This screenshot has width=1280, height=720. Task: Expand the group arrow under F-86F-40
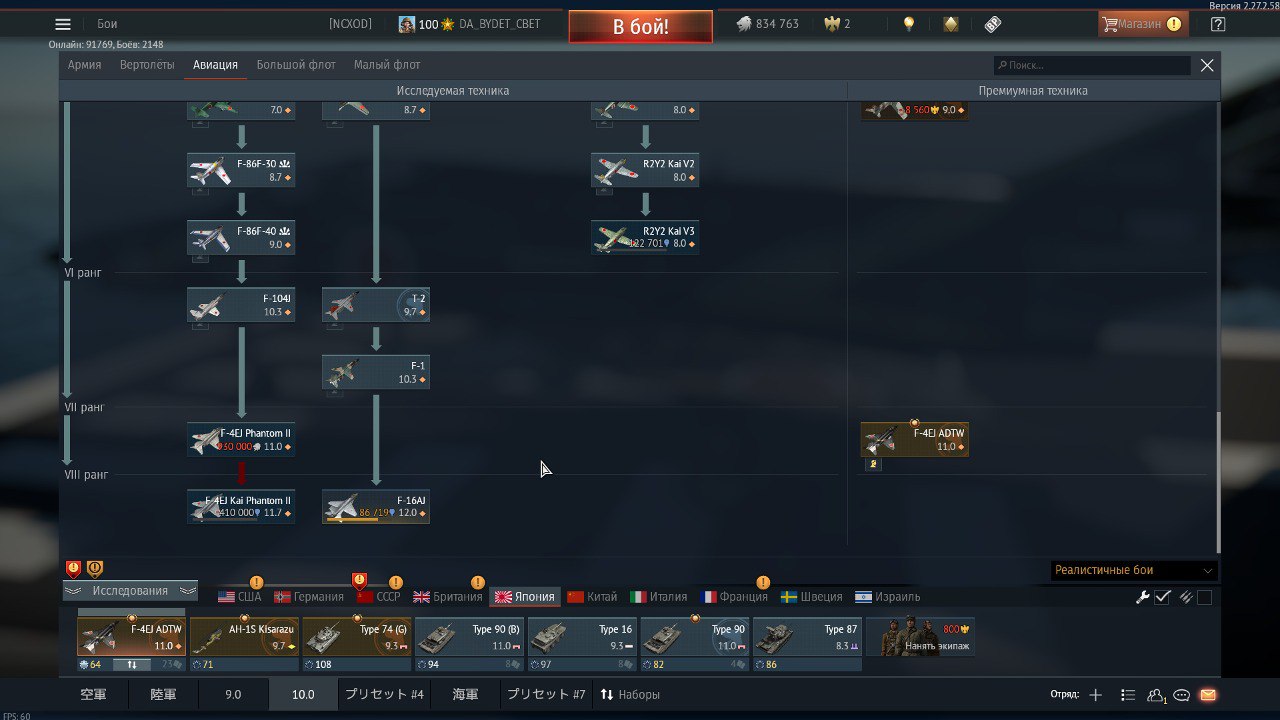(200, 257)
